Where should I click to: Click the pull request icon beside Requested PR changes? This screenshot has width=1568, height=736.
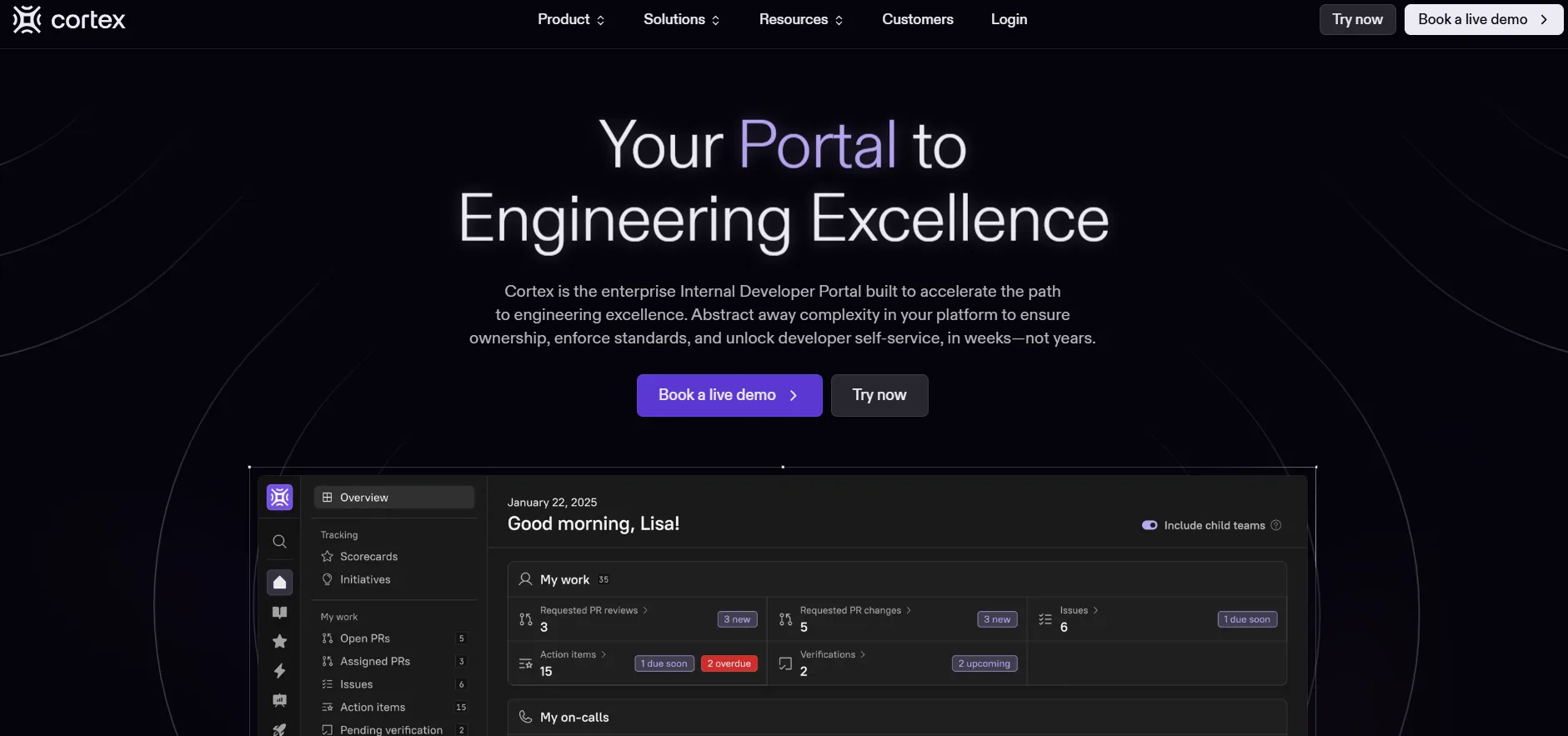(x=785, y=619)
